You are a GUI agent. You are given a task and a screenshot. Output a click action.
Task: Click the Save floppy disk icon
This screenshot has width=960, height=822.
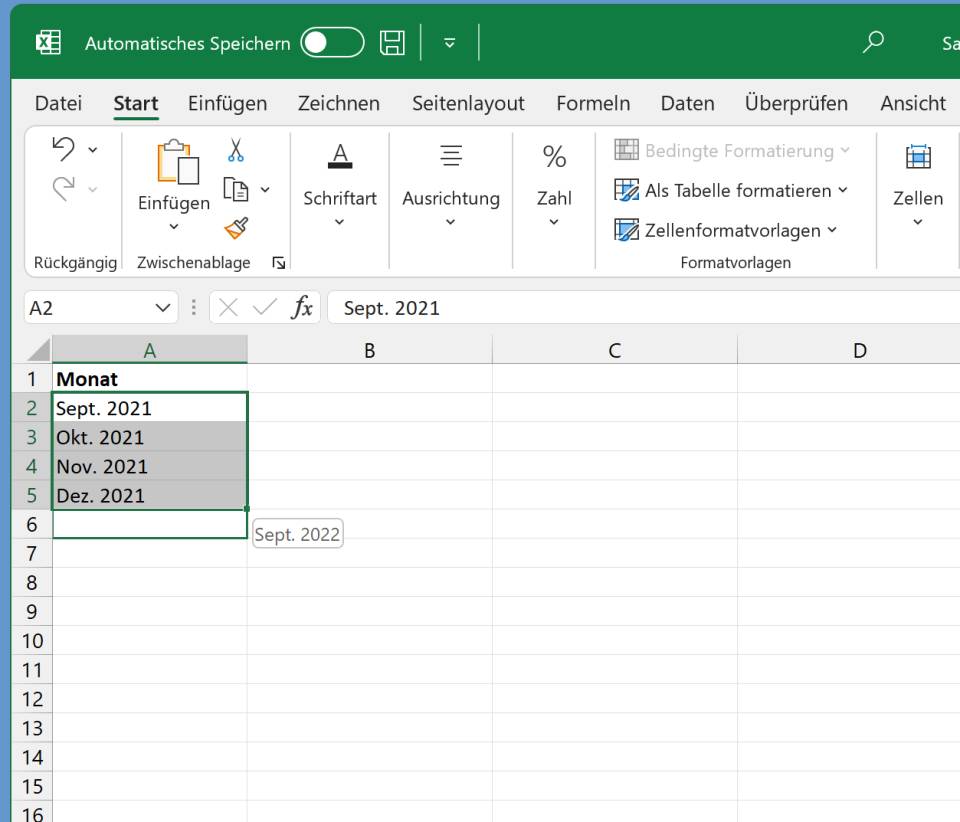point(393,43)
